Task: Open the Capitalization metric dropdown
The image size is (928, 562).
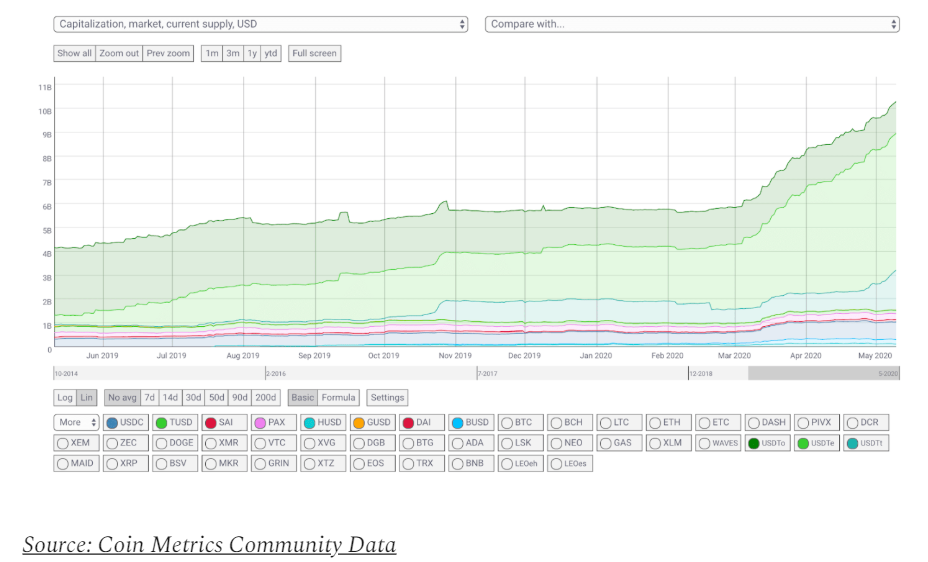Action: coord(261,24)
